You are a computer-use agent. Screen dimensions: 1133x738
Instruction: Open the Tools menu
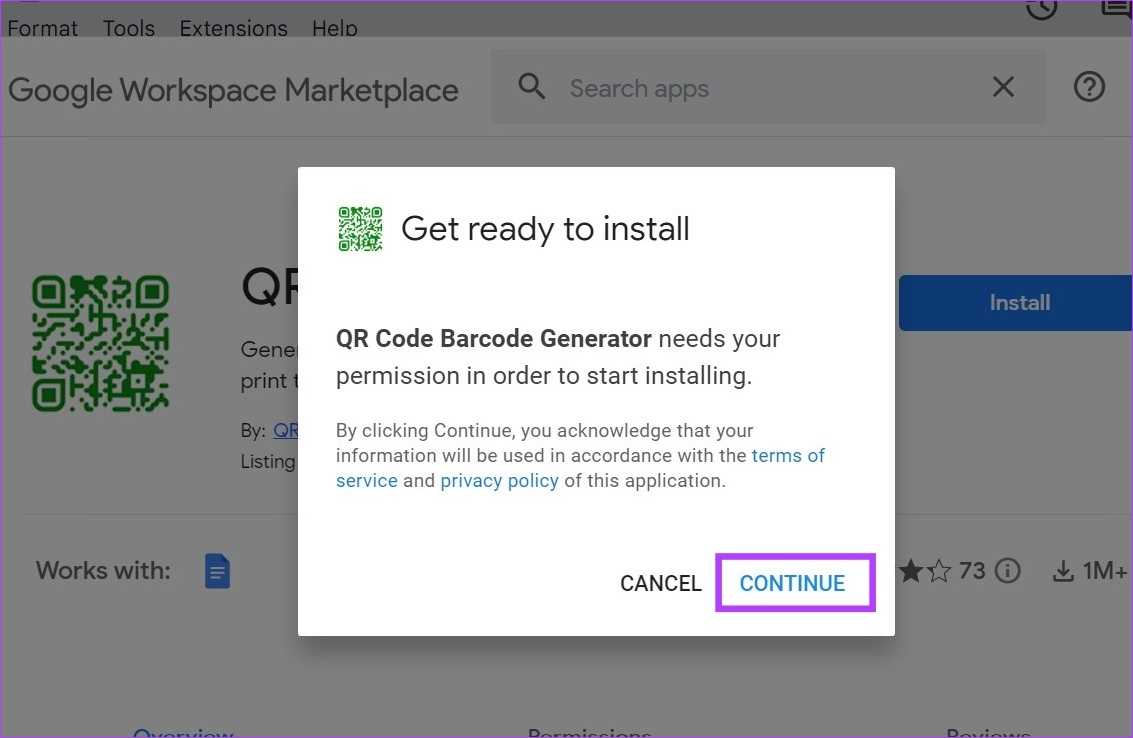click(129, 28)
